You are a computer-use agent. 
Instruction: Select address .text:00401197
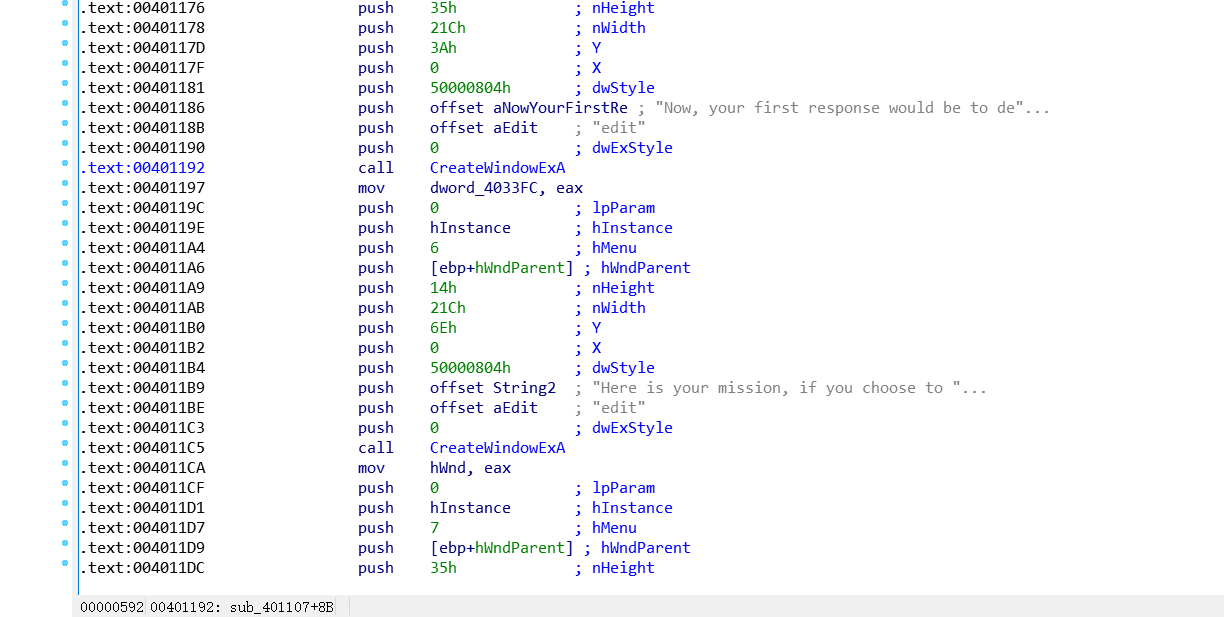point(143,188)
